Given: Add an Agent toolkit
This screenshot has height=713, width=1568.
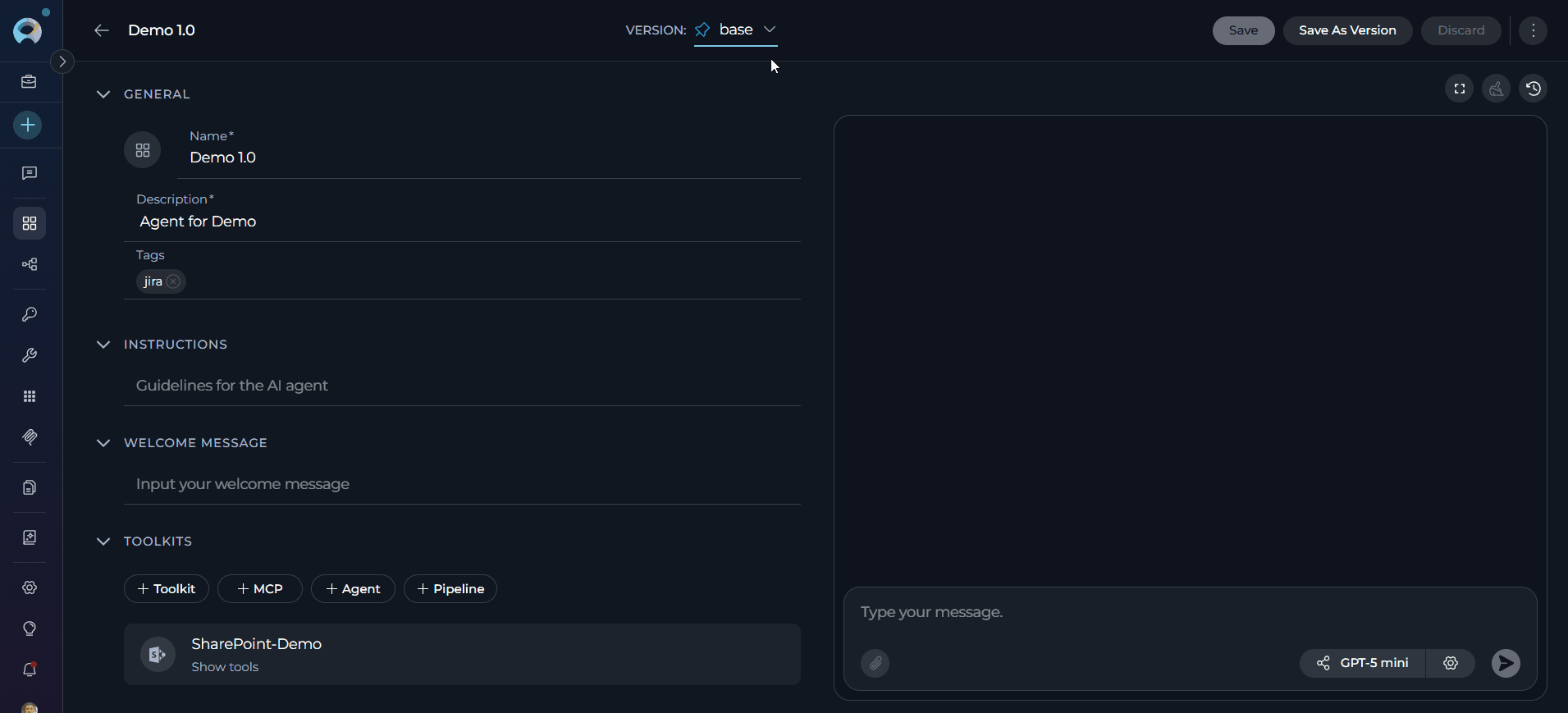Looking at the screenshot, I should point(353,589).
